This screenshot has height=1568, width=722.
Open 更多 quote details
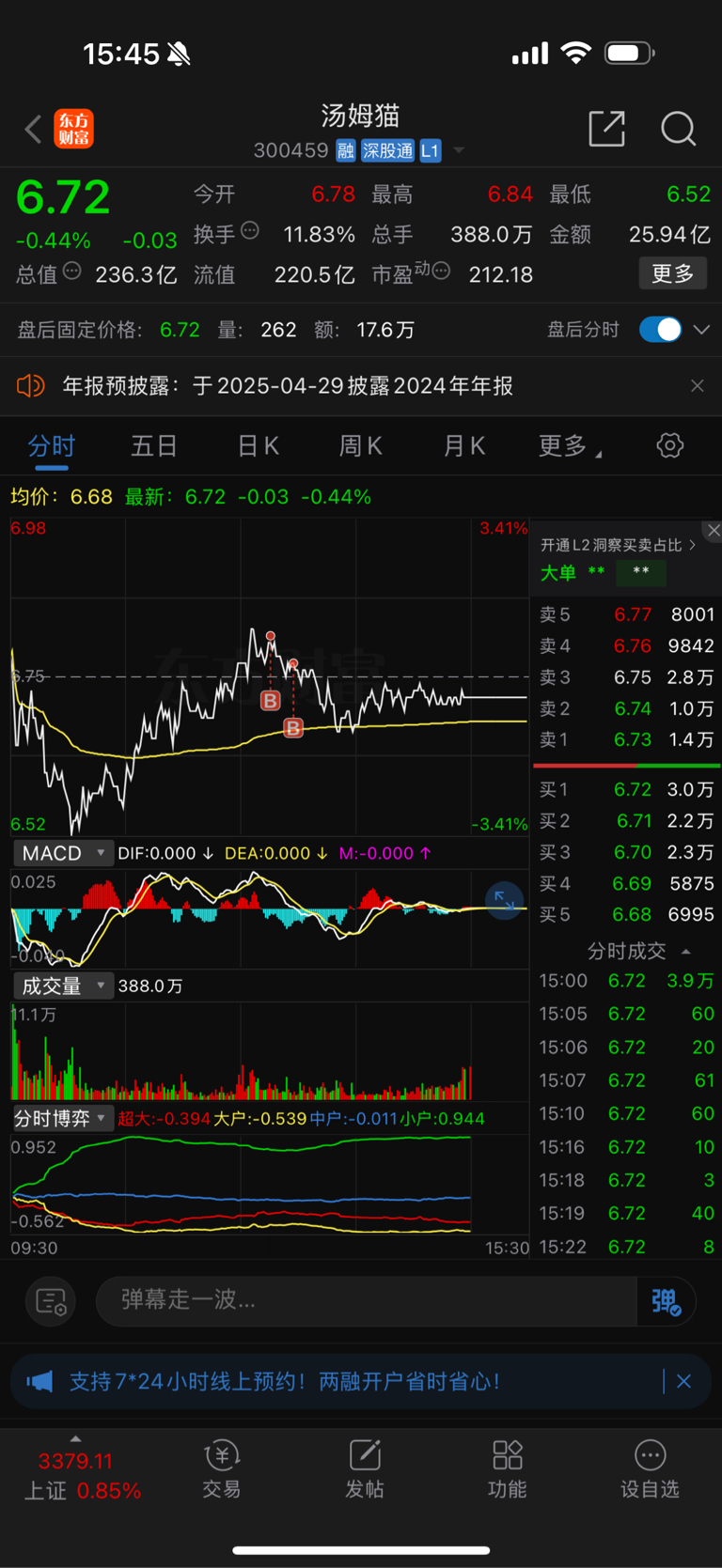point(673,273)
